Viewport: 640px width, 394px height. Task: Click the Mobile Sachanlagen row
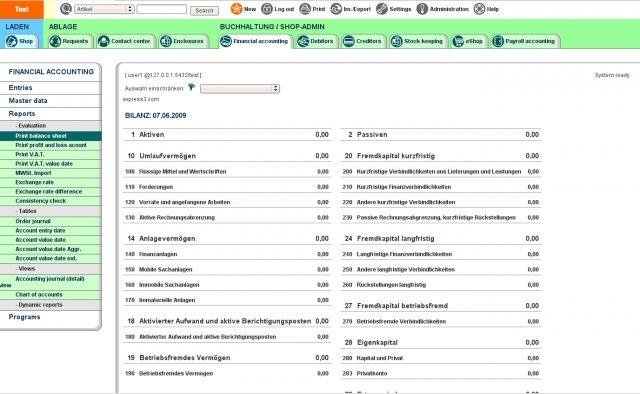click(x=227, y=270)
